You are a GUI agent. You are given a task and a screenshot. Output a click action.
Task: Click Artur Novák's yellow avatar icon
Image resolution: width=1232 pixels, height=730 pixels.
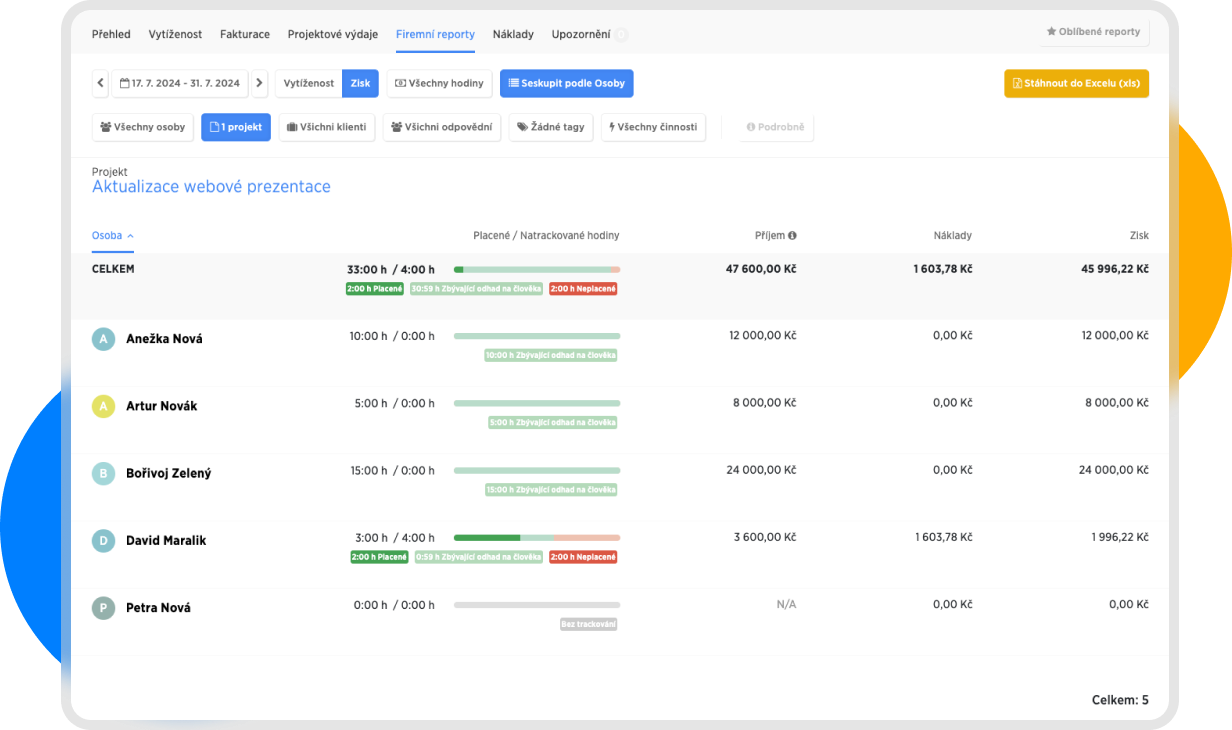(103, 406)
